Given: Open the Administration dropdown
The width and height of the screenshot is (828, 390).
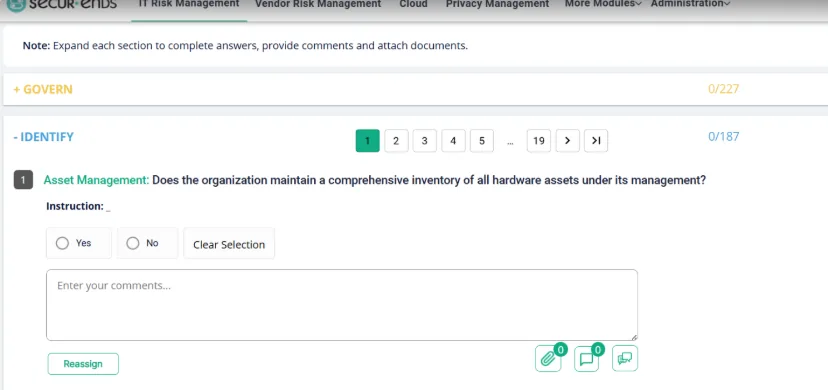Looking at the screenshot, I should pos(691,4).
